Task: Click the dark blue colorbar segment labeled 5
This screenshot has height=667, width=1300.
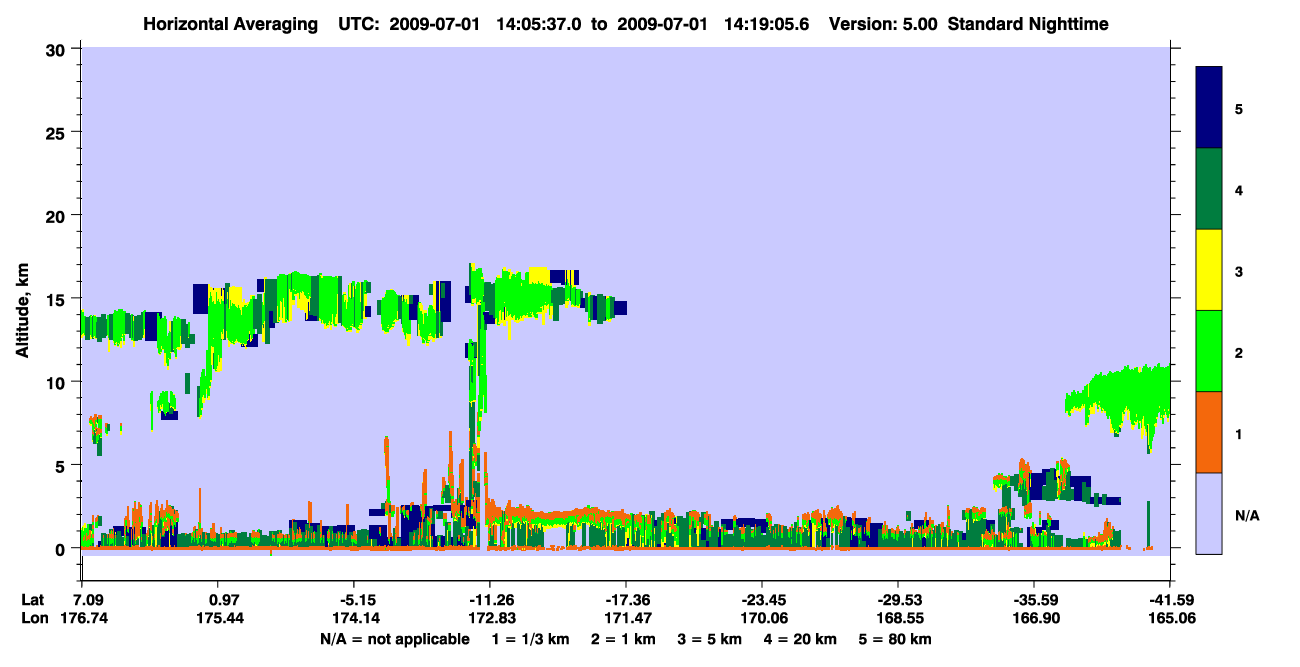Action: pyautogui.click(x=1209, y=108)
